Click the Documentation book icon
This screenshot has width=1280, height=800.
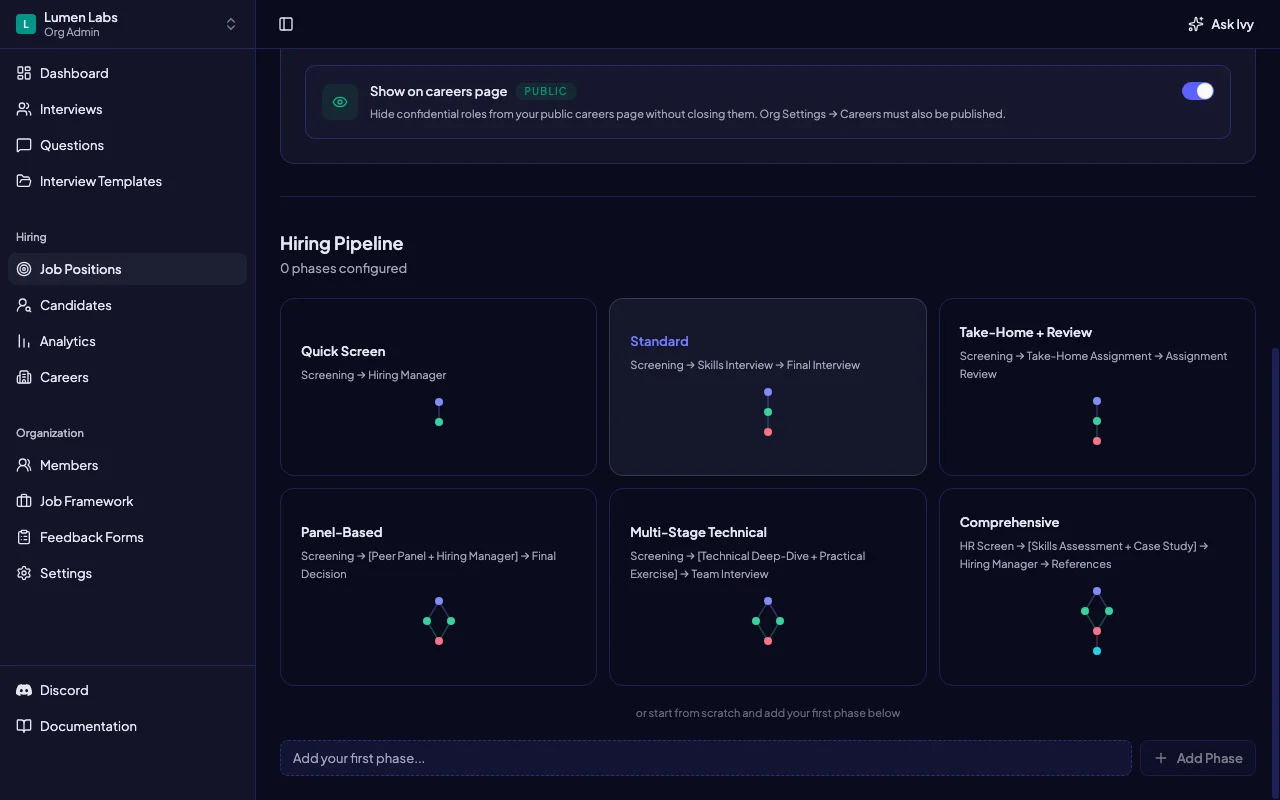click(24, 726)
